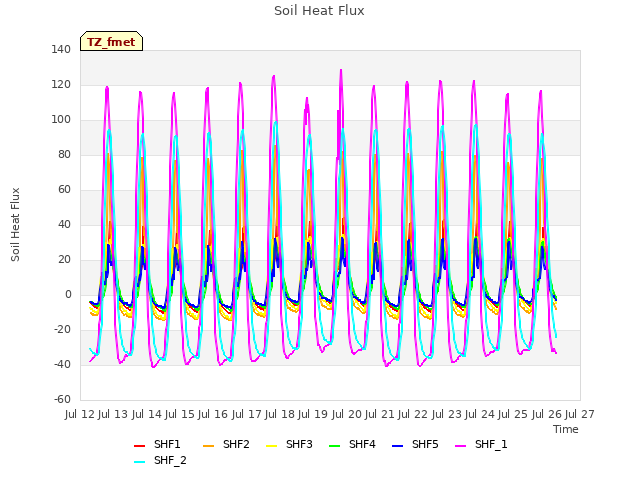Image resolution: width=640 pixels, height=480 pixels.
Task: Click the SHF5 legend label
Action: (x=425, y=444)
